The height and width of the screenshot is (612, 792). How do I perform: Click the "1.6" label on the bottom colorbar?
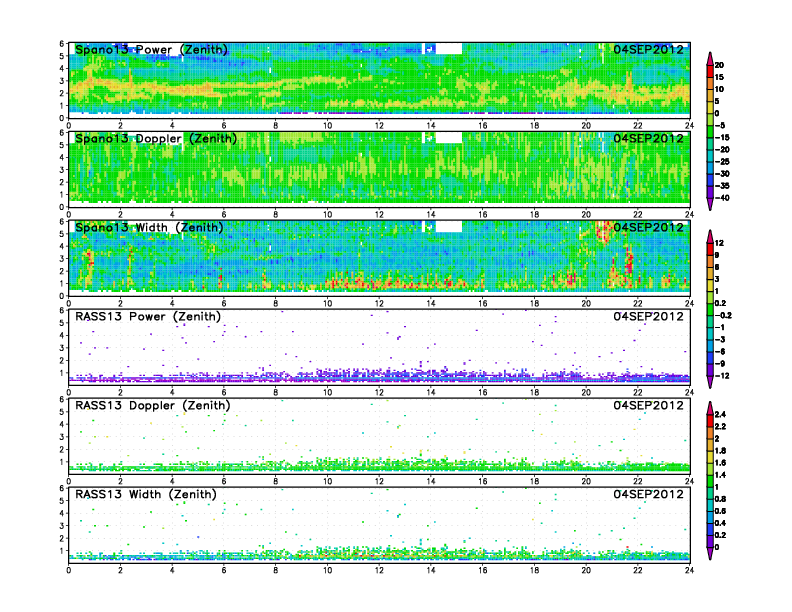(x=720, y=463)
